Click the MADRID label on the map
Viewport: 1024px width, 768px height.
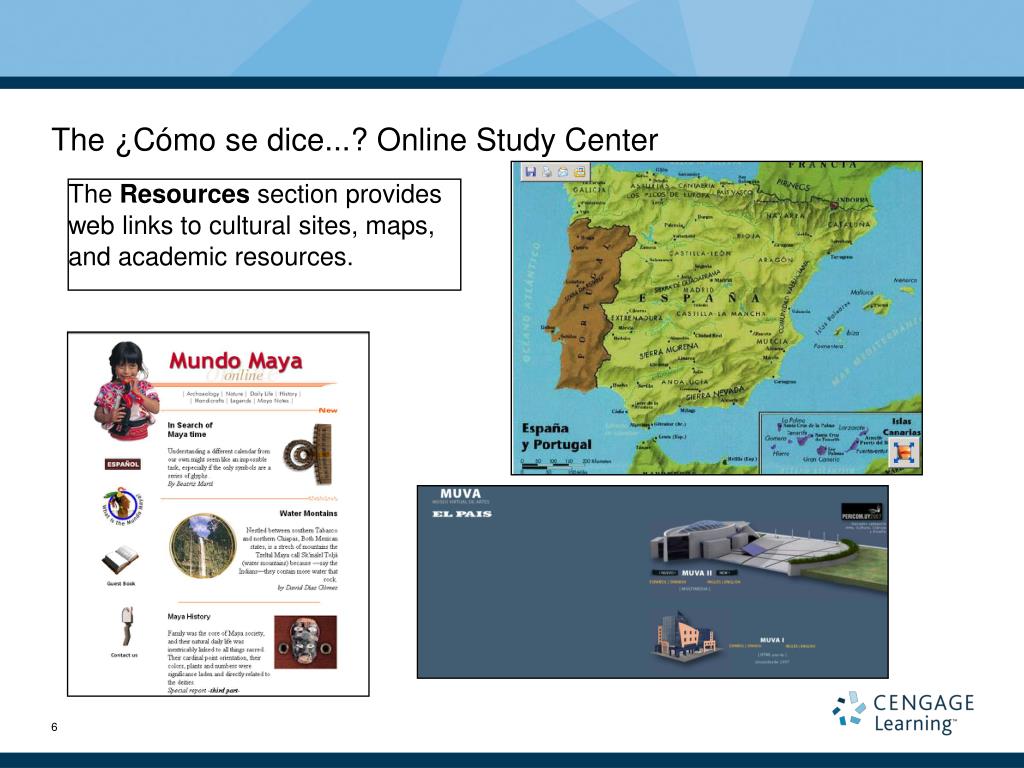698,289
